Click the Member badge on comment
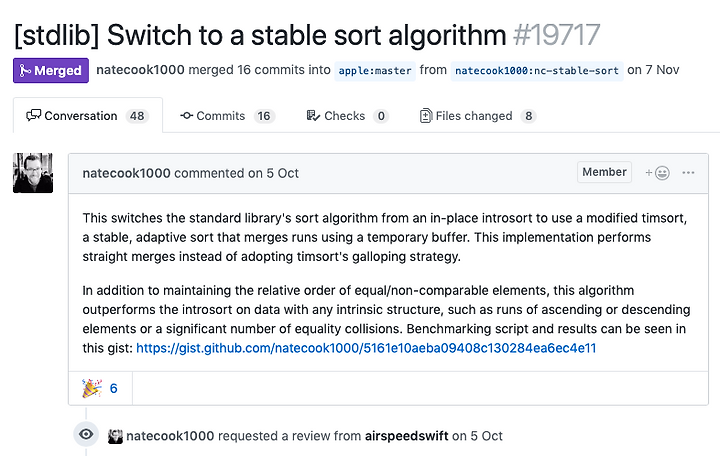Image resolution: width=720 pixels, height=456 pixels. coord(604,172)
